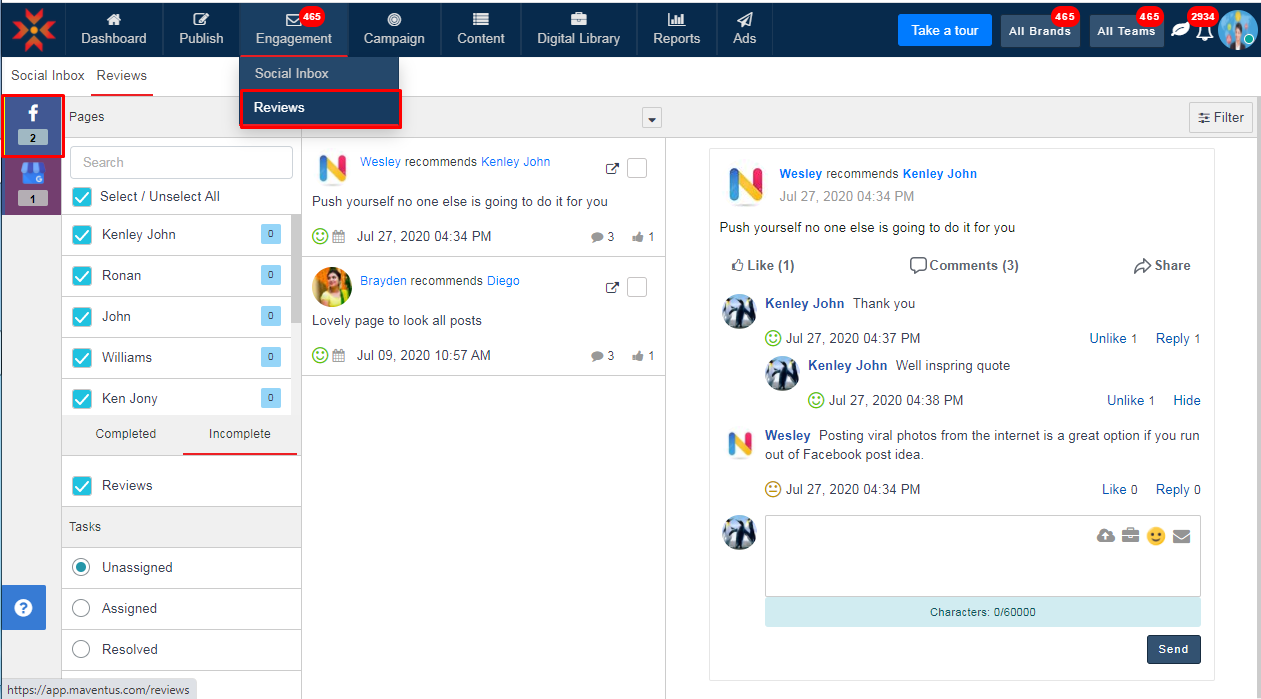Select the Facebook reviews sidebar icon
1261x699 pixels.
click(x=33, y=125)
